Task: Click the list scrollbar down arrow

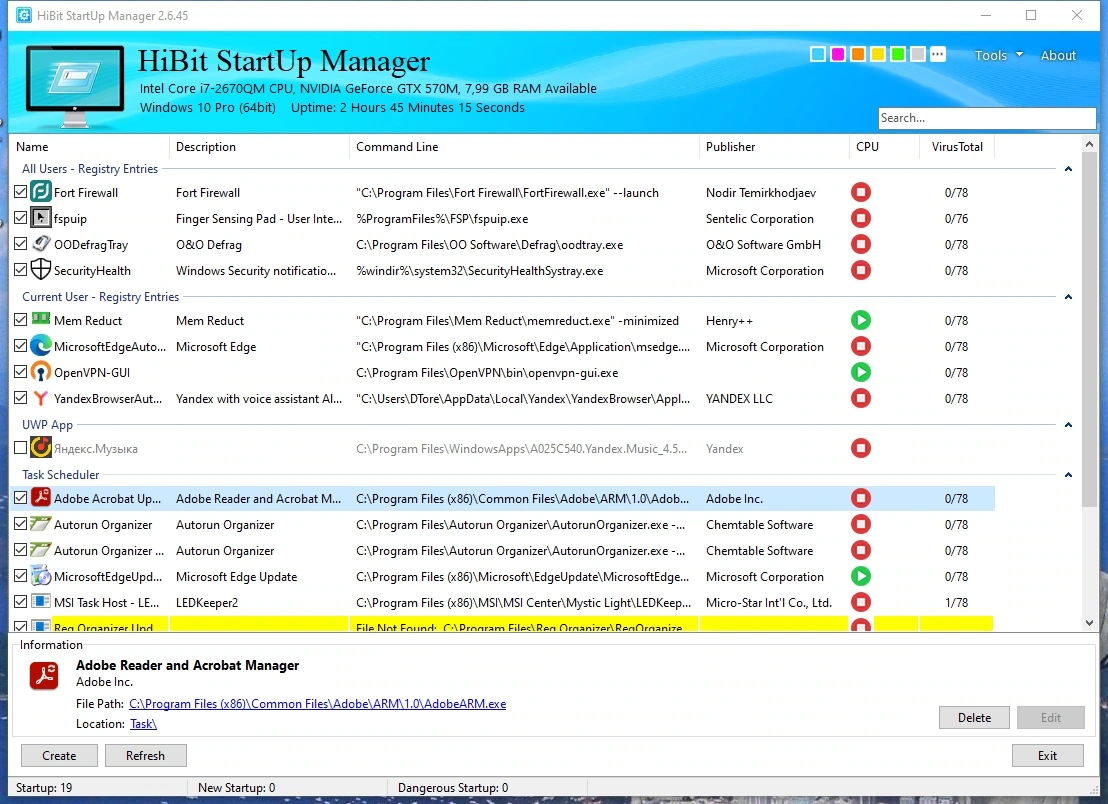Action: coord(1089,622)
